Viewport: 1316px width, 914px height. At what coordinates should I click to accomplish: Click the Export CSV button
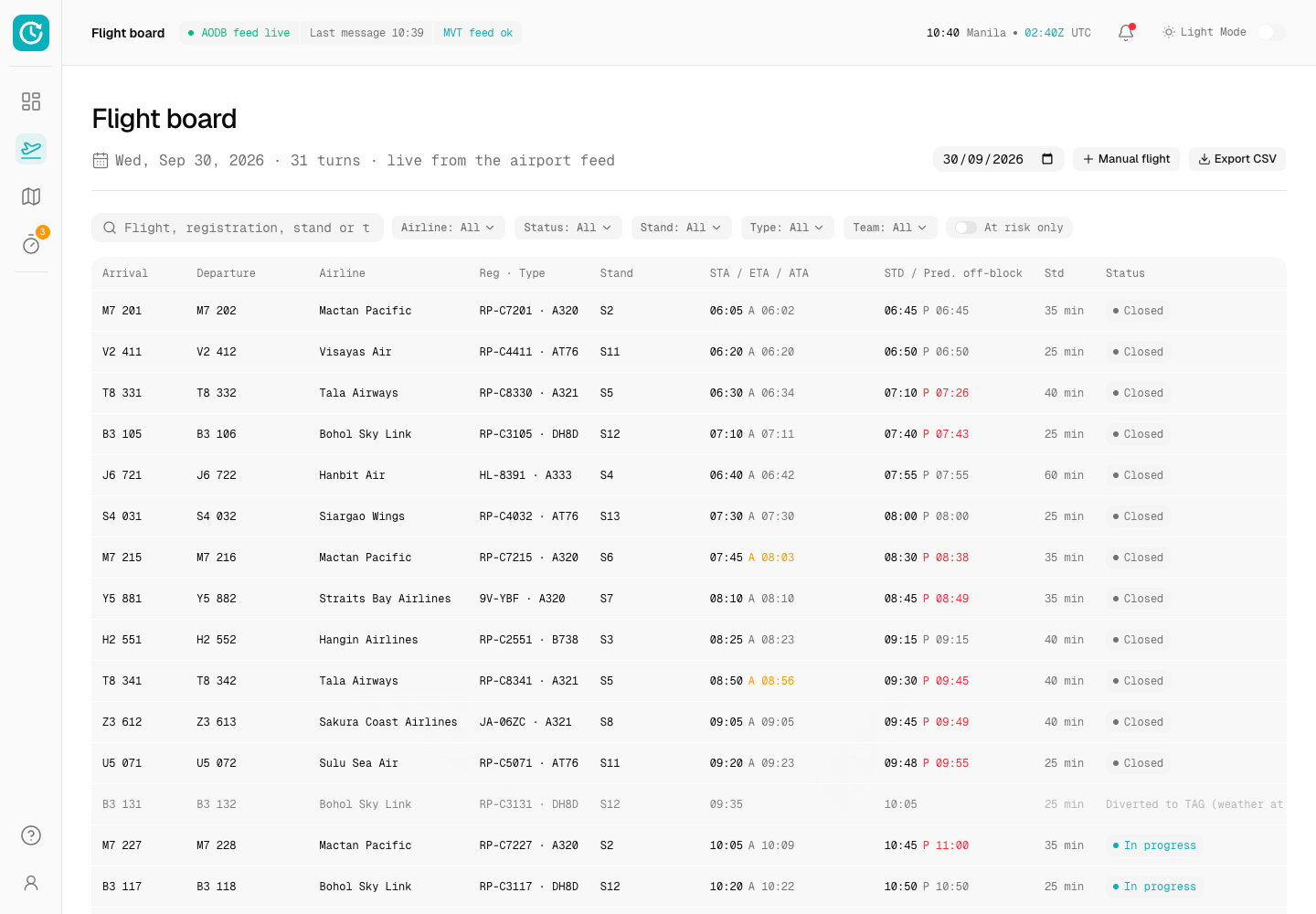[1237, 159]
